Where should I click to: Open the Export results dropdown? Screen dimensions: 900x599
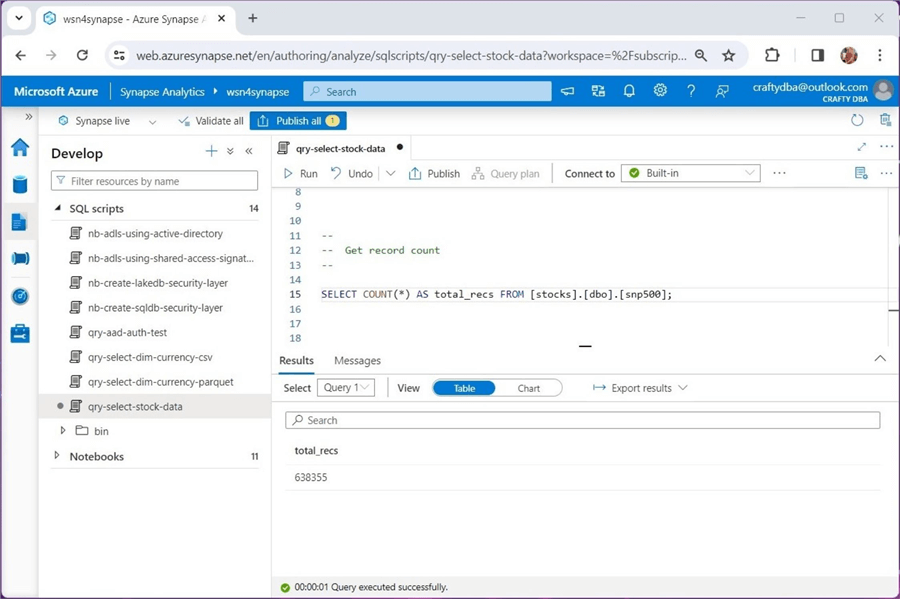(639, 388)
